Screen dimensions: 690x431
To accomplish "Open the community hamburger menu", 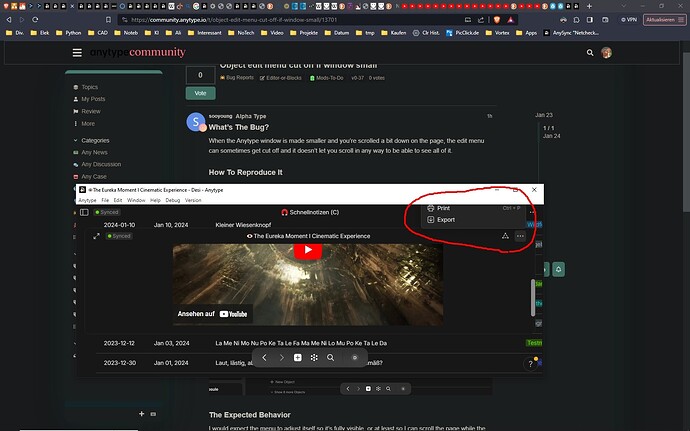I will tap(77, 53).
